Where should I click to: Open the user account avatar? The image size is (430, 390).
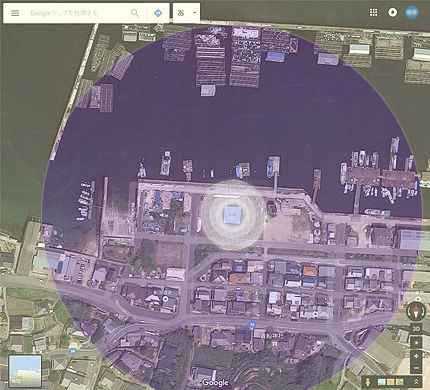(x=412, y=12)
